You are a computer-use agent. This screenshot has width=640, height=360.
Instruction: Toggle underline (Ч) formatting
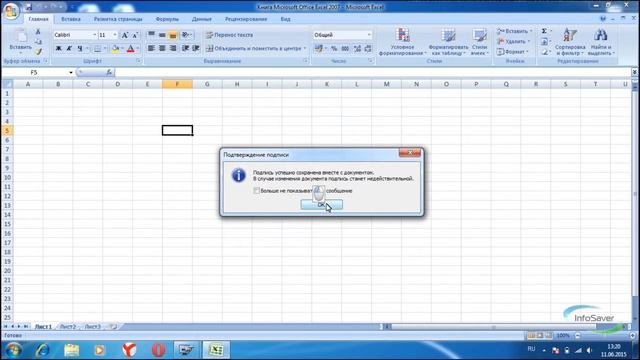click(x=80, y=49)
